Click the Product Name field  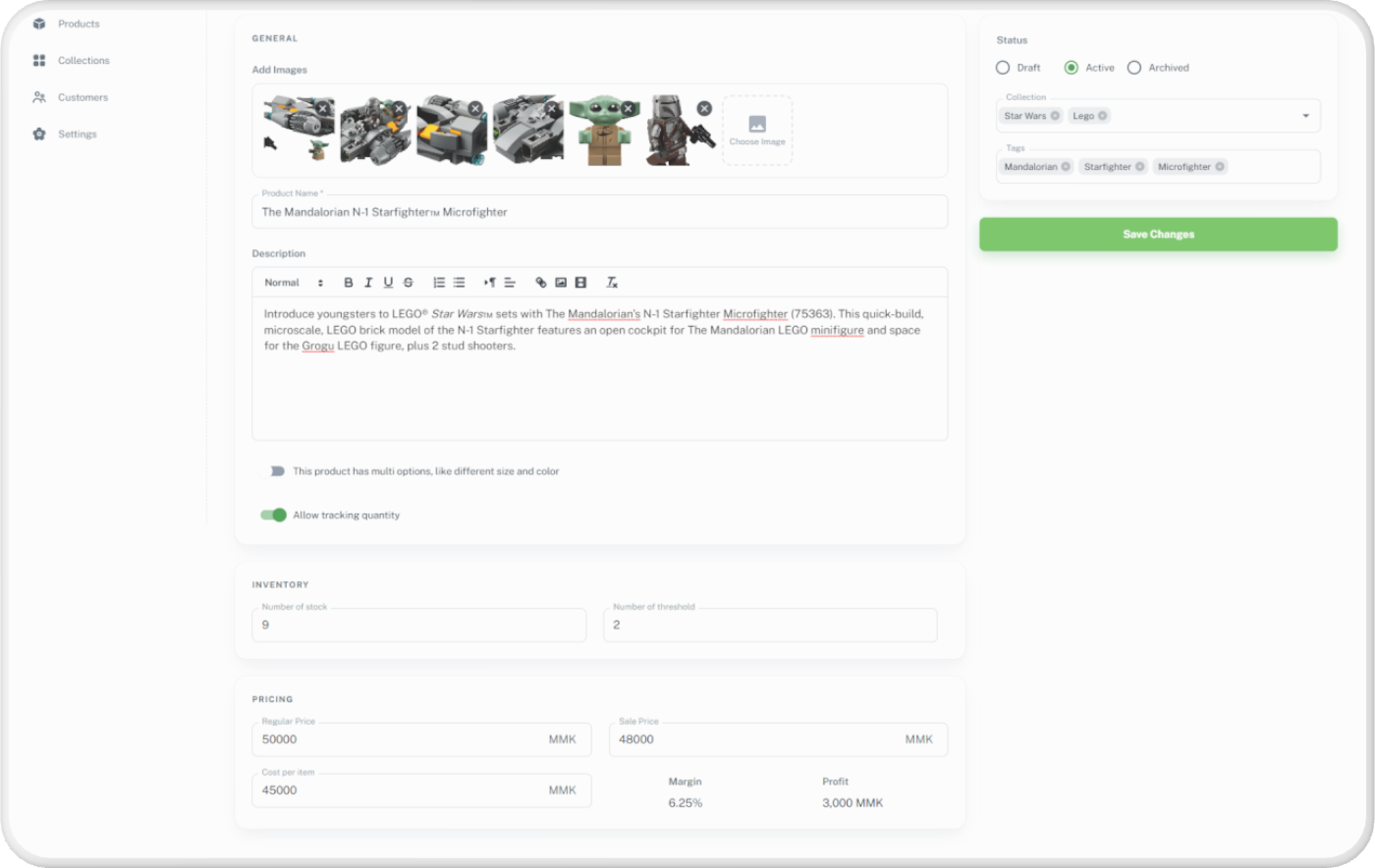600,212
